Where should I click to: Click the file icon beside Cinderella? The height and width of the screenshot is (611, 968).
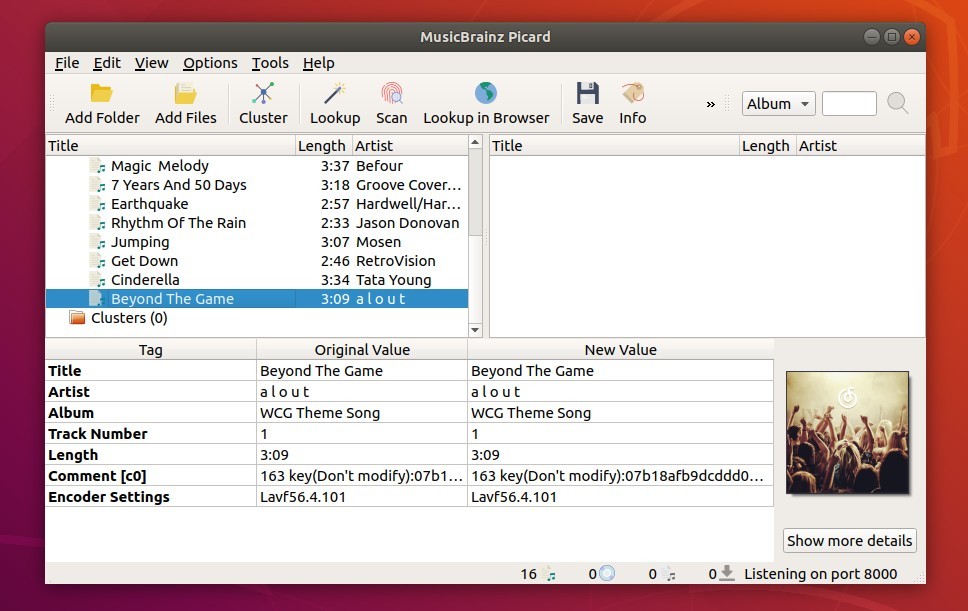[98, 280]
